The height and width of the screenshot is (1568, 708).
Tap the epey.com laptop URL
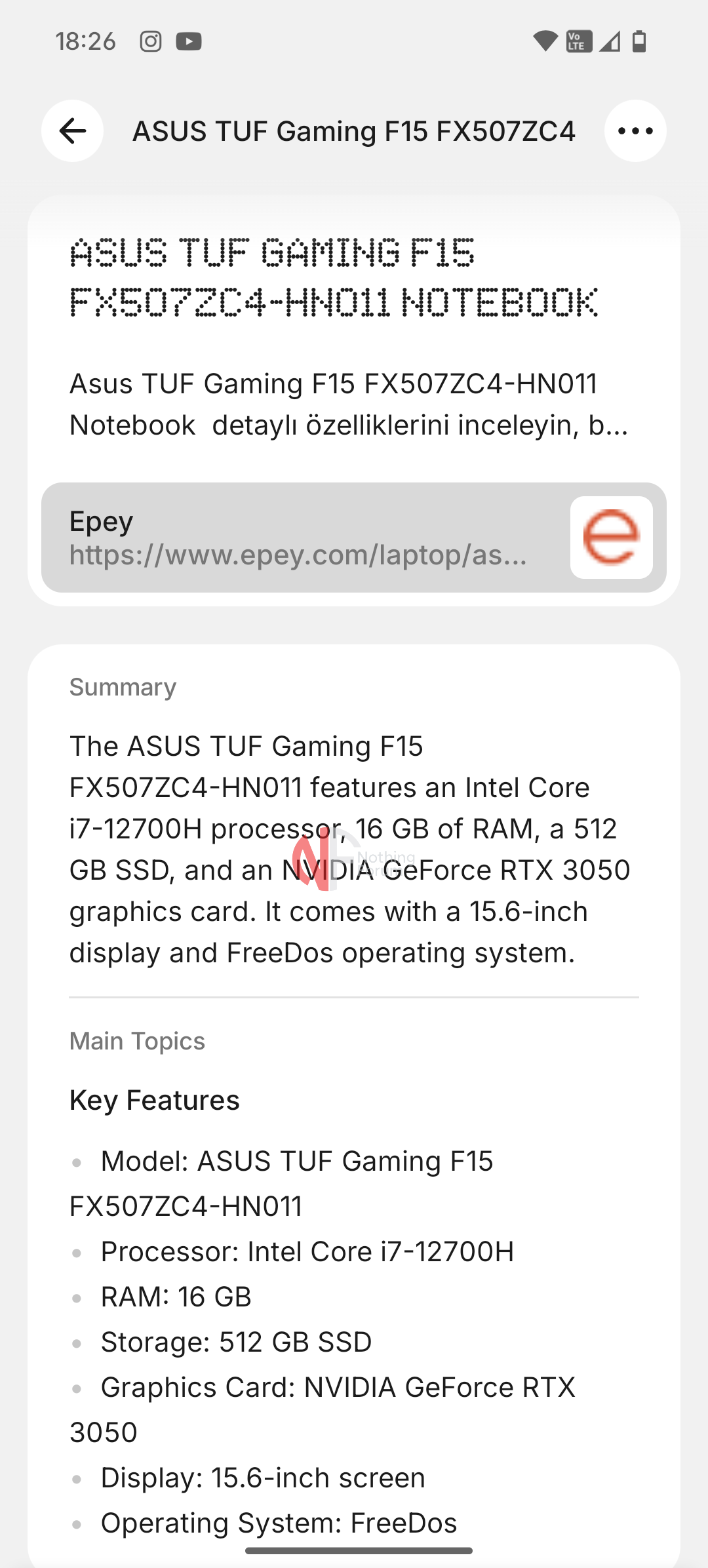pyautogui.click(x=298, y=555)
